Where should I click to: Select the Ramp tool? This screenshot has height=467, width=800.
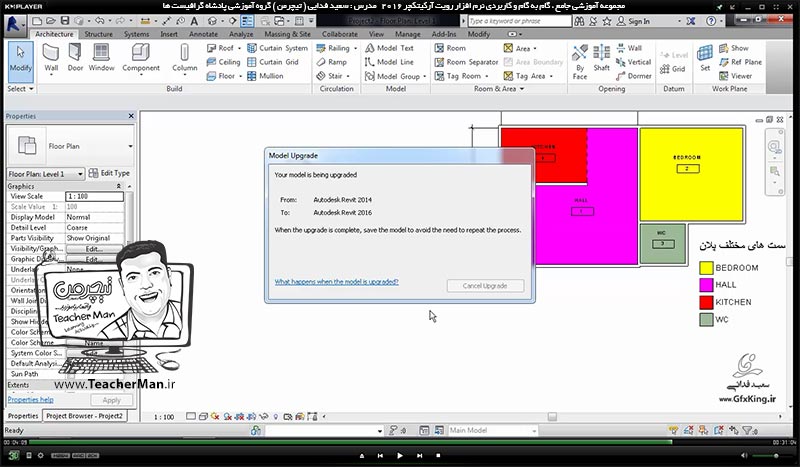click(x=331, y=62)
